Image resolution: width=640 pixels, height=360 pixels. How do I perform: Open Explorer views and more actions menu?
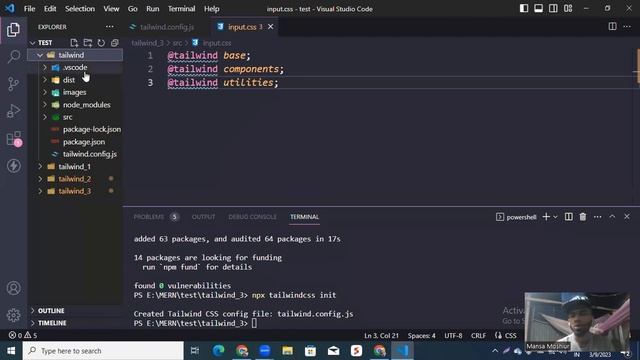(x=109, y=27)
